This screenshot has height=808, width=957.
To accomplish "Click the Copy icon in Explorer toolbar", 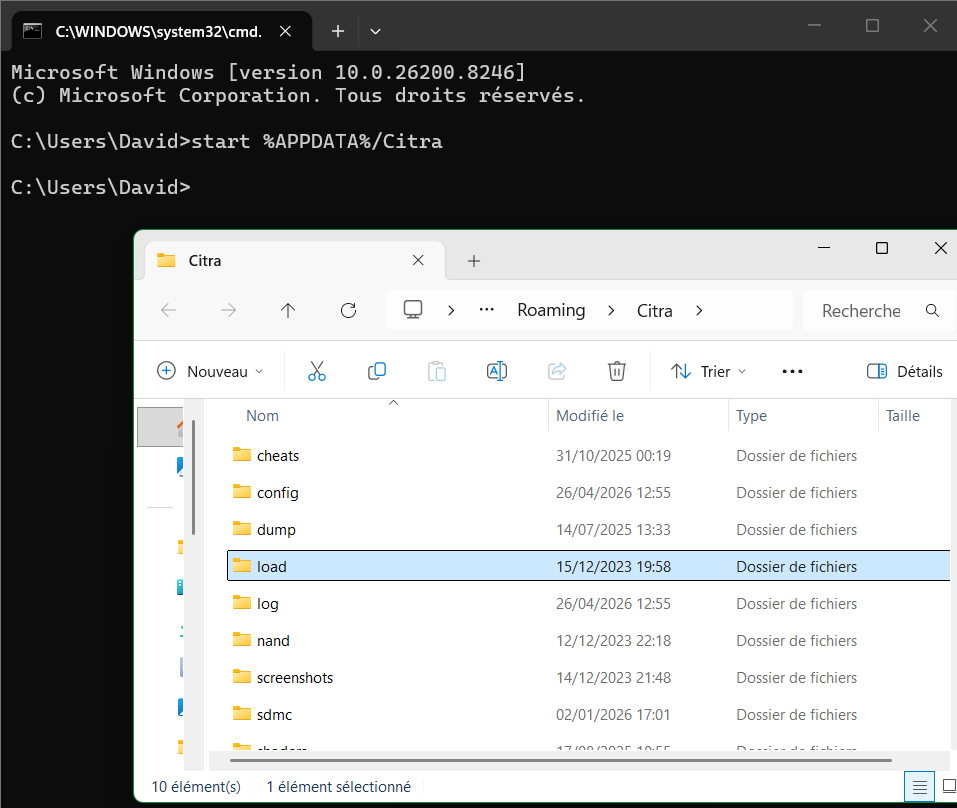I will (x=377, y=371).
